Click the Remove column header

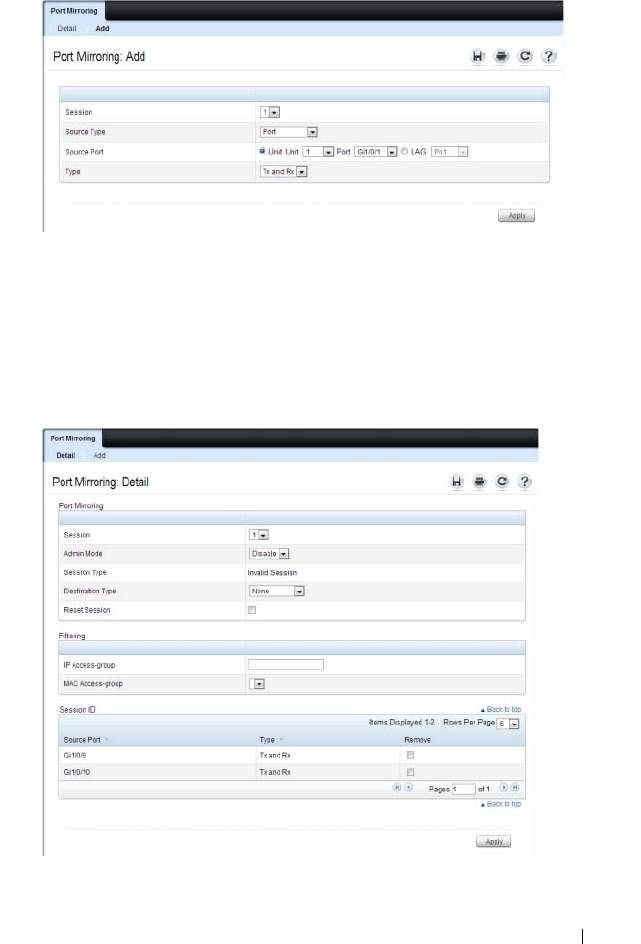click(417, 740)
